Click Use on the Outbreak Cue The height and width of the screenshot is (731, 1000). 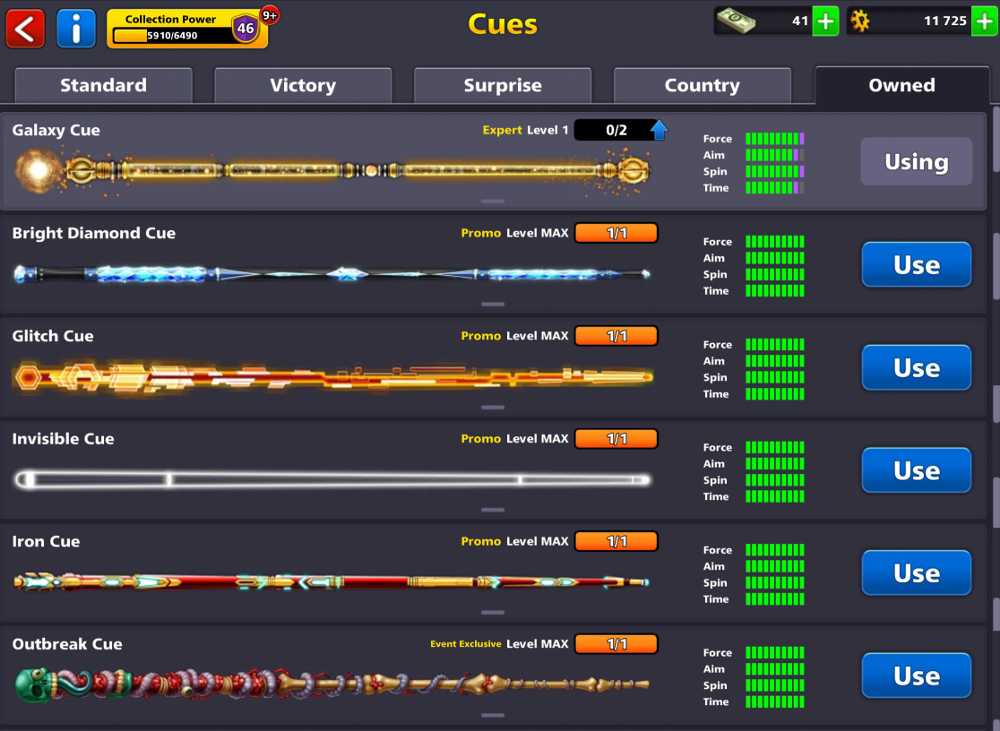[915, 675]
